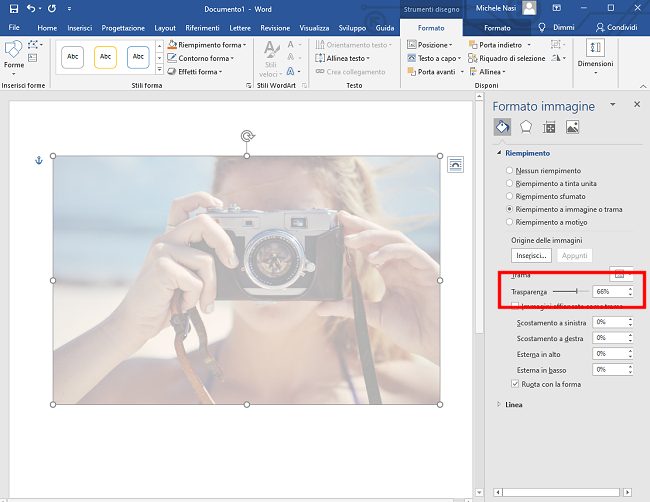Screen dimensions: 650x502
Task: Select Riempimento a immagine o trama
Action: [509, 209]
